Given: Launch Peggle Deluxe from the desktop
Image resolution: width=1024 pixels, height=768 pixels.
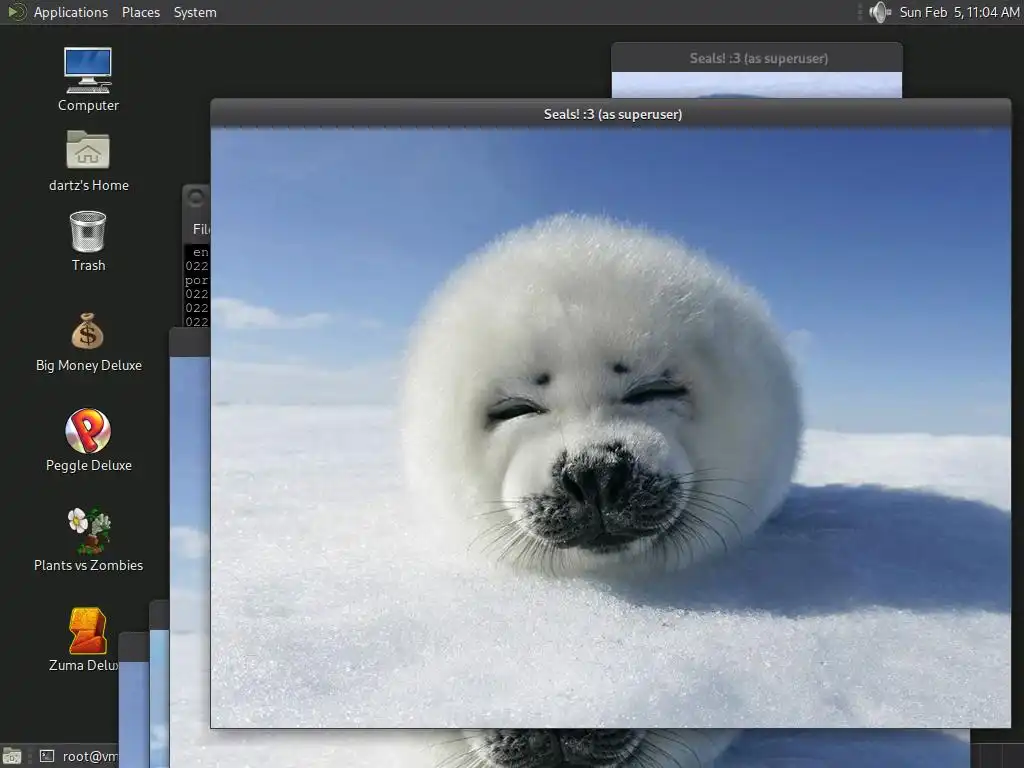Looking at the screenshot, I should (x=88, y=431).
